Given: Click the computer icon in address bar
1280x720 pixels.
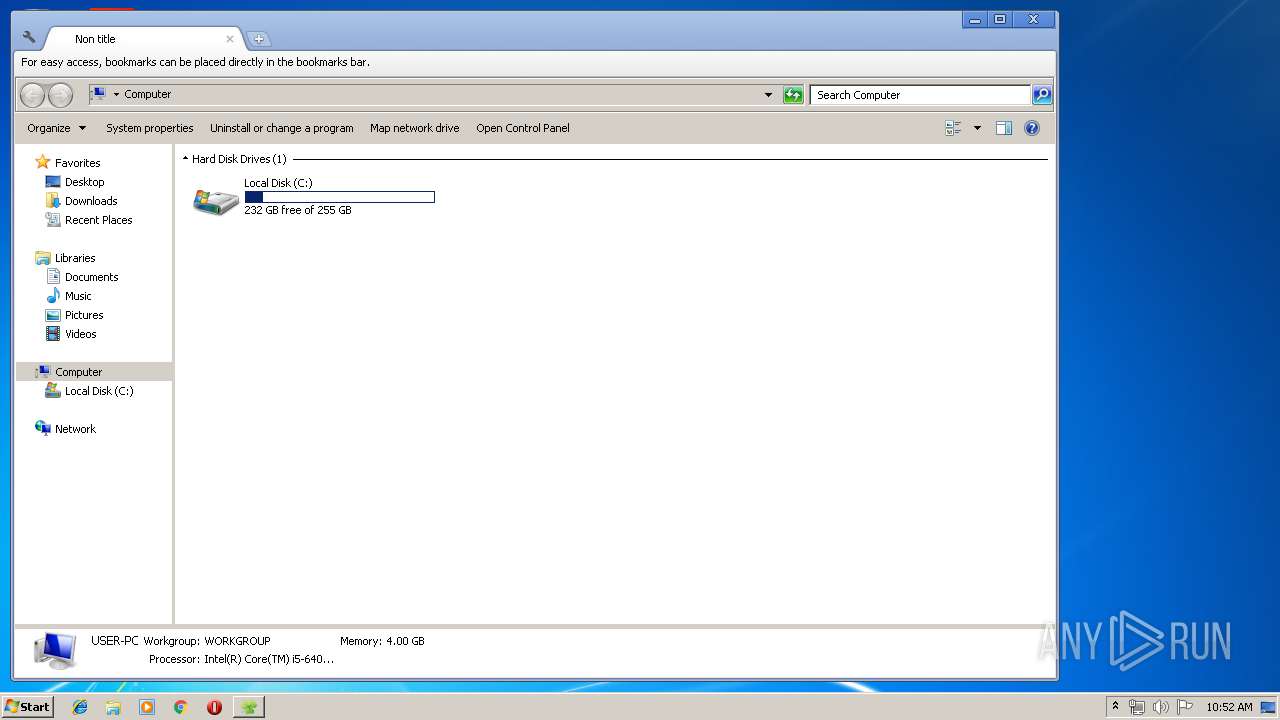Looking at the screenshot, I should (98, 94).
